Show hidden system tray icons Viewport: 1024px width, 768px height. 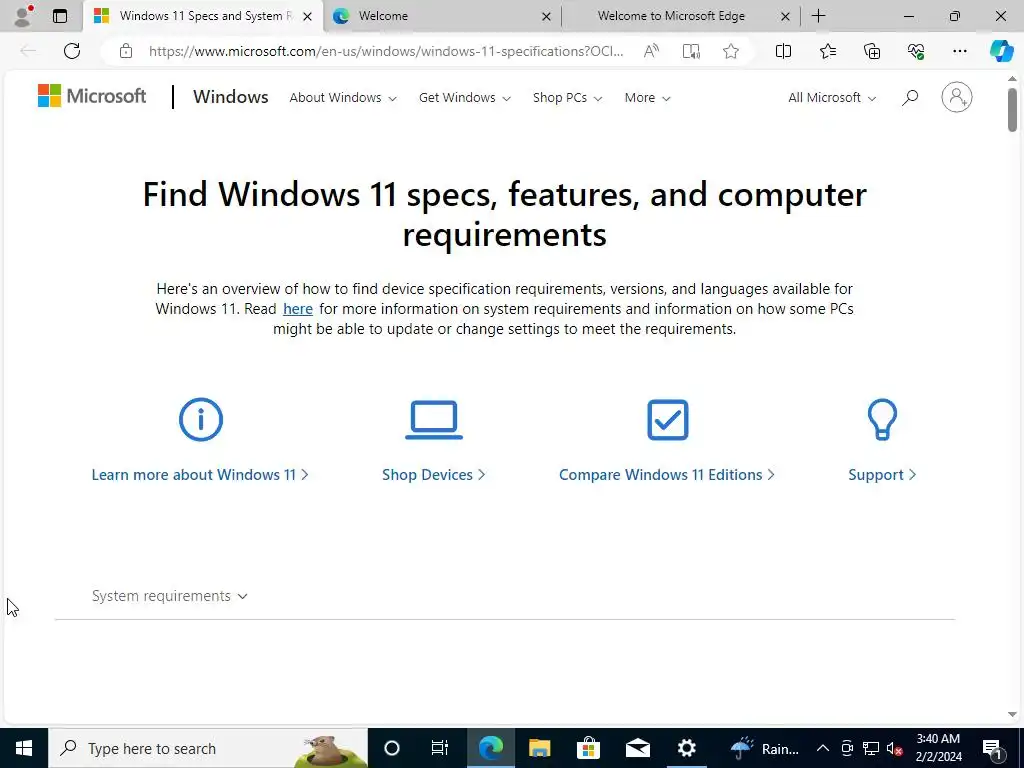(823, 748)
